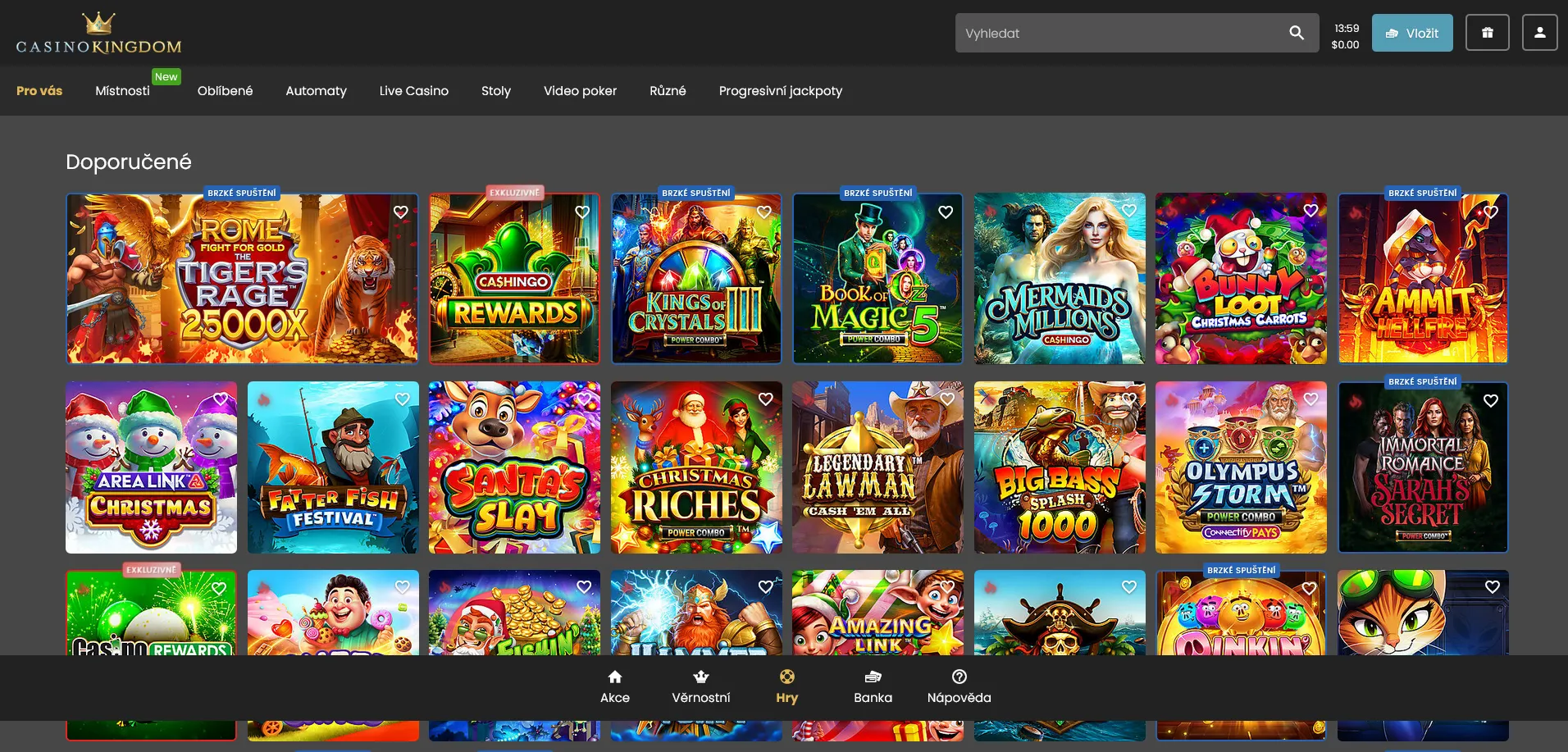
Task: Click the Casino Kingdom logo
Action: click(98, 34)
